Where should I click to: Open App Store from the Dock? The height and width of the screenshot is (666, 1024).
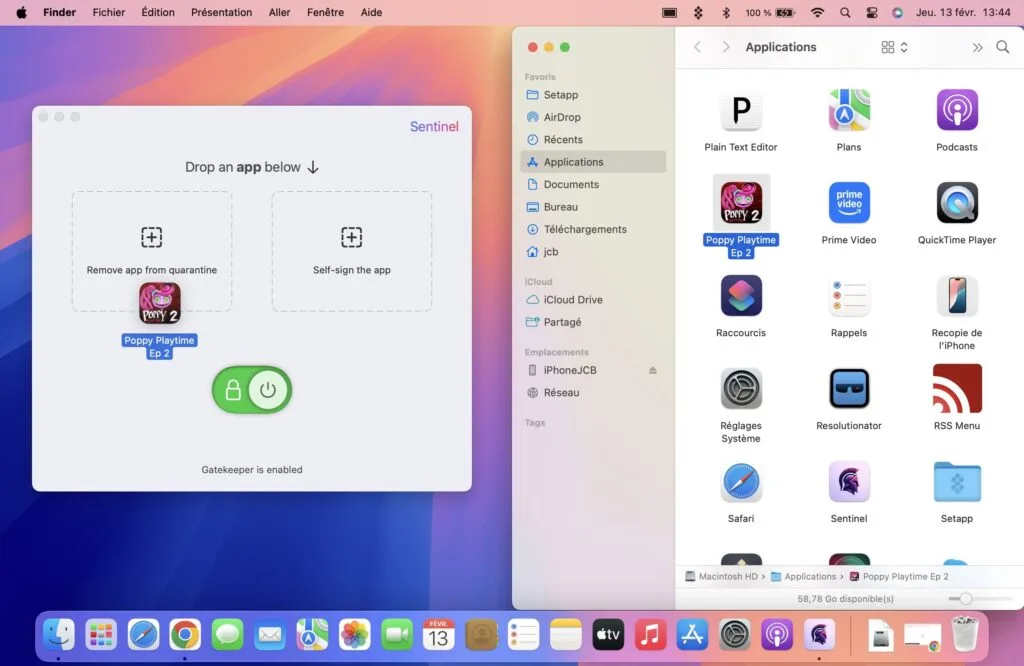(692, 635)
